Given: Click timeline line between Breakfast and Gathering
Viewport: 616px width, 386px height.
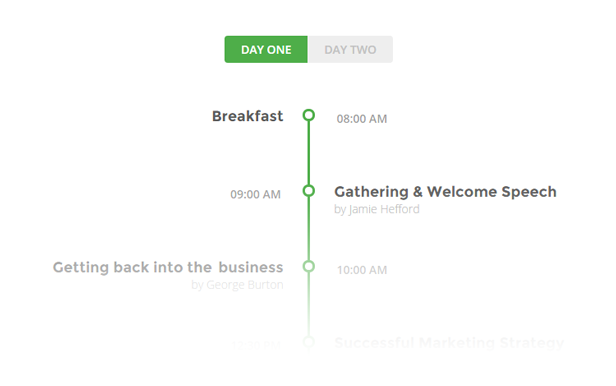Looking at the screenshot, I should pyautogui.click(x=309, y=153).
